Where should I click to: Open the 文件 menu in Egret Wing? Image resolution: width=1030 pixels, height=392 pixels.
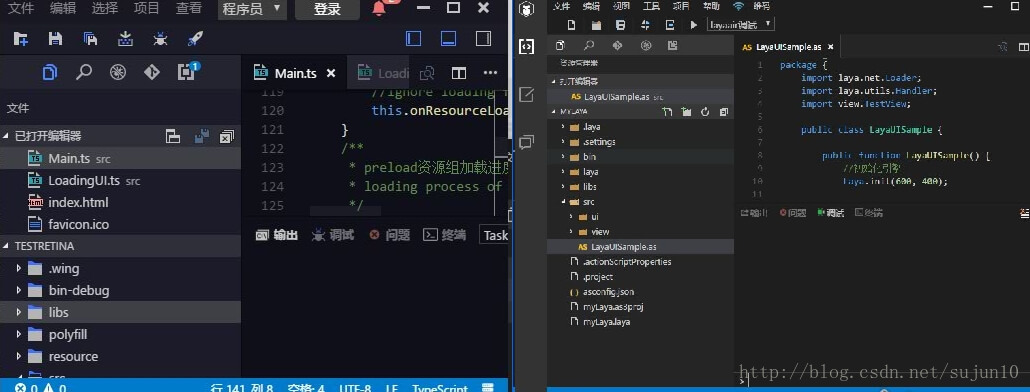(x=21, y=9)
